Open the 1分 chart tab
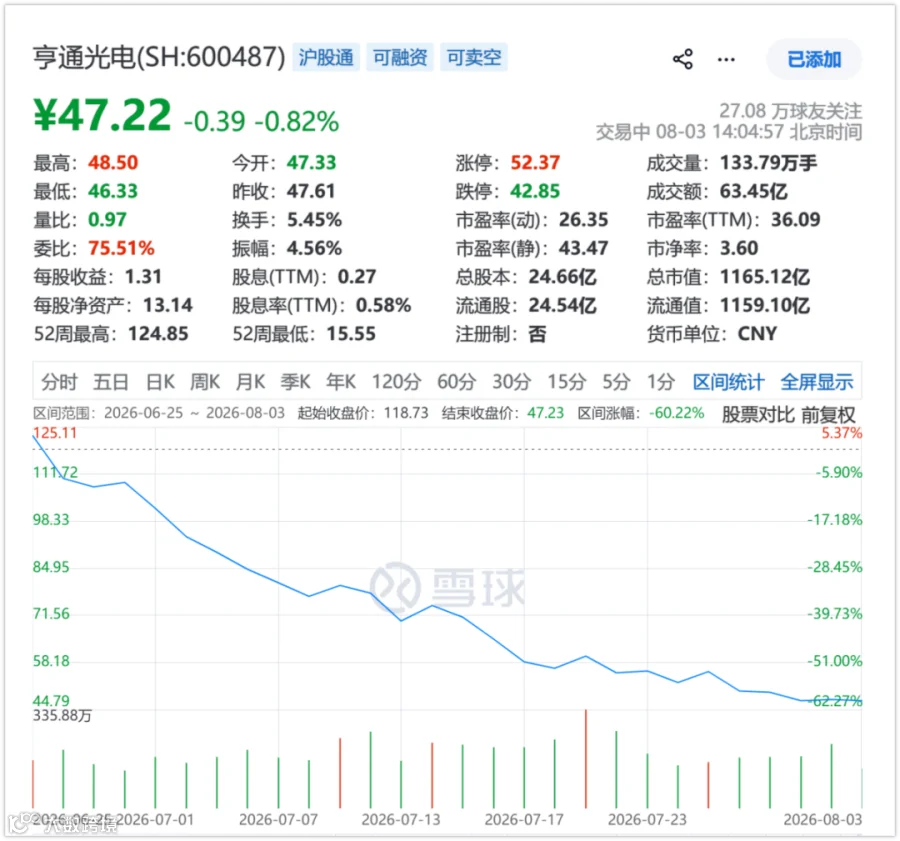The height and width of the screenshot is (841, 900). coord(661,382)
